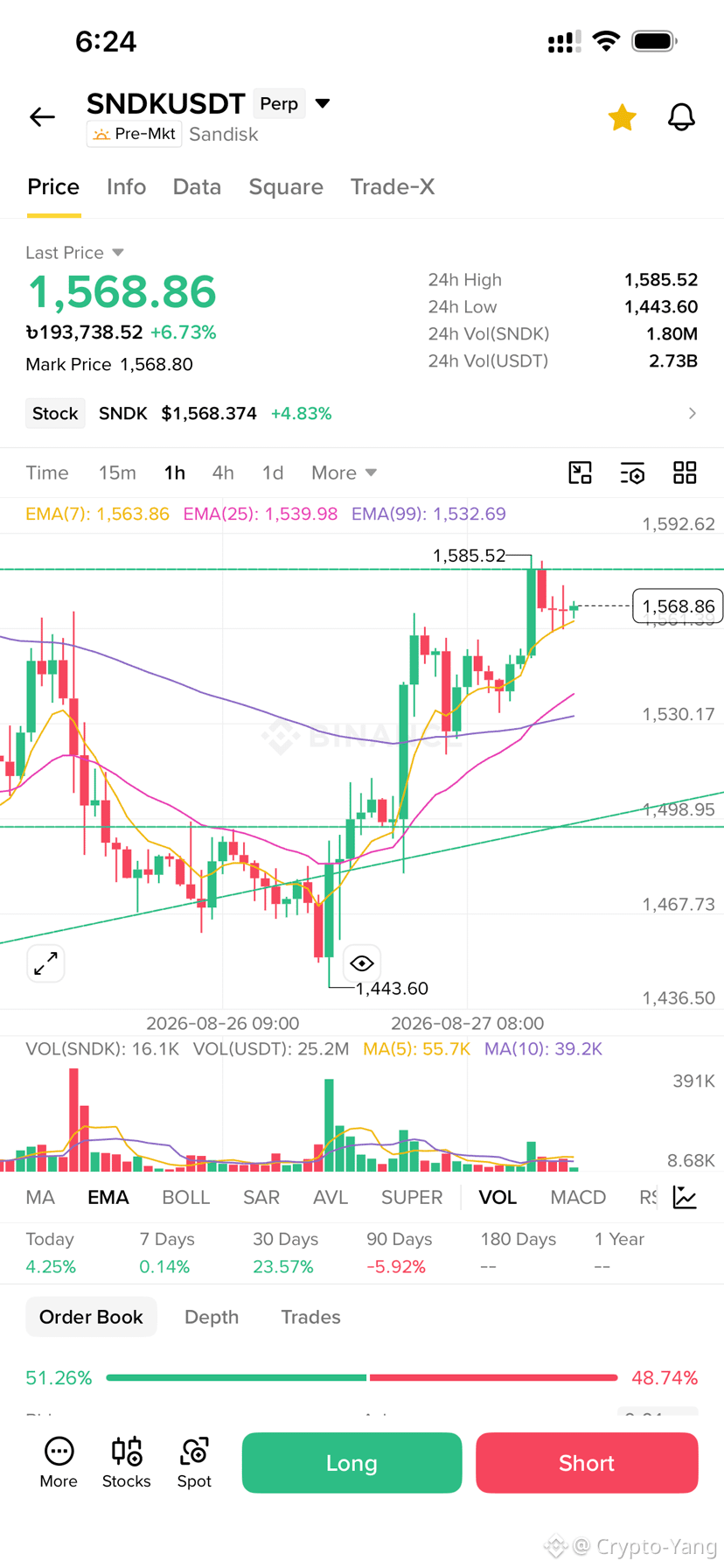Enable the SUPER indicator

click(412, 1197)
